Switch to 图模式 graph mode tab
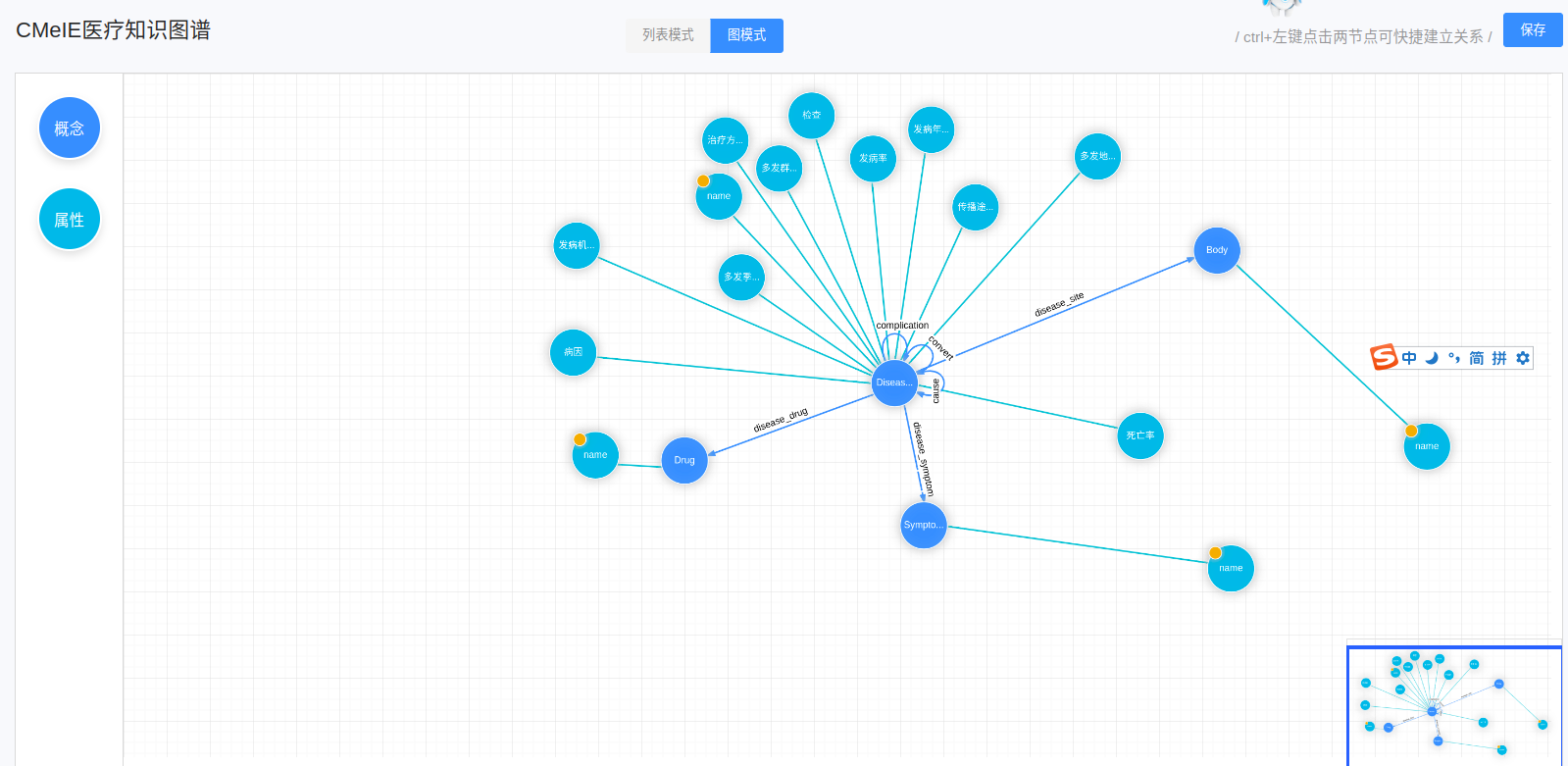 pyautogui.click(x=747, y=35)
